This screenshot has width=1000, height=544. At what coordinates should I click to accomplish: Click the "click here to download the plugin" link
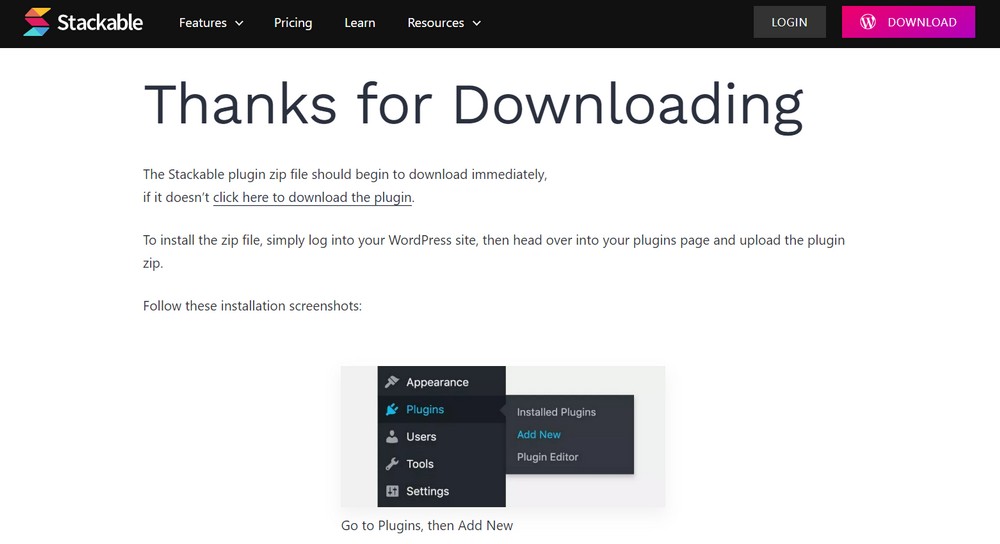point(312,198)
